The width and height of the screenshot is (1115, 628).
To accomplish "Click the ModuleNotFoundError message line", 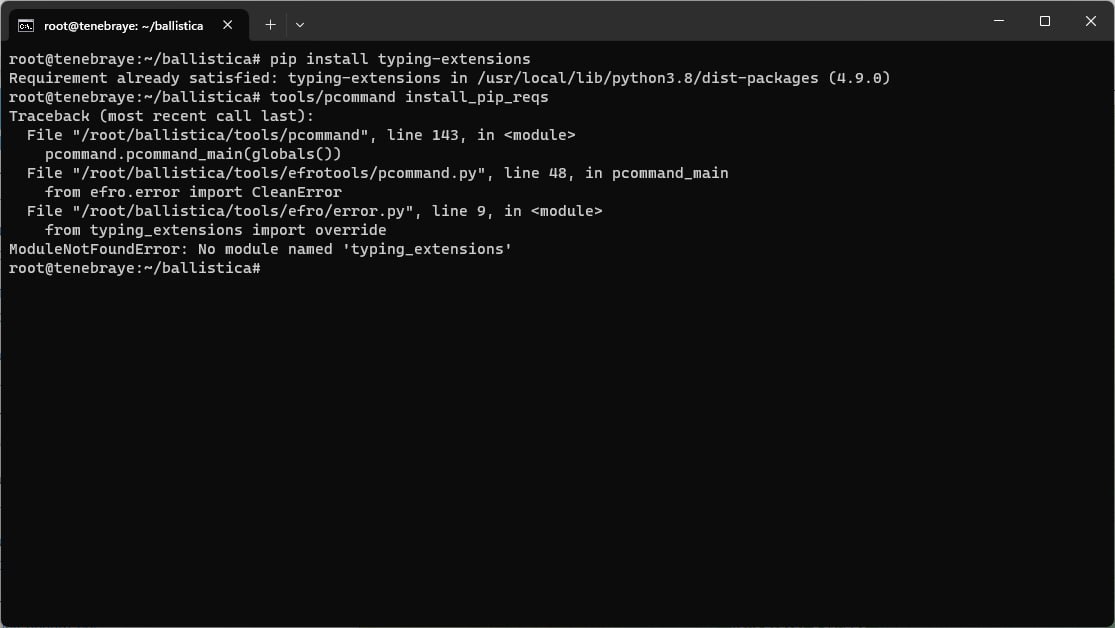I will tap(260, 249).
